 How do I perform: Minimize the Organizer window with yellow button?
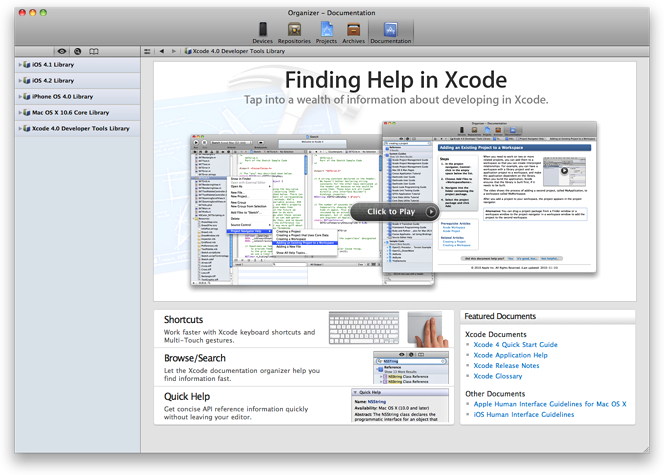[33, 13]
